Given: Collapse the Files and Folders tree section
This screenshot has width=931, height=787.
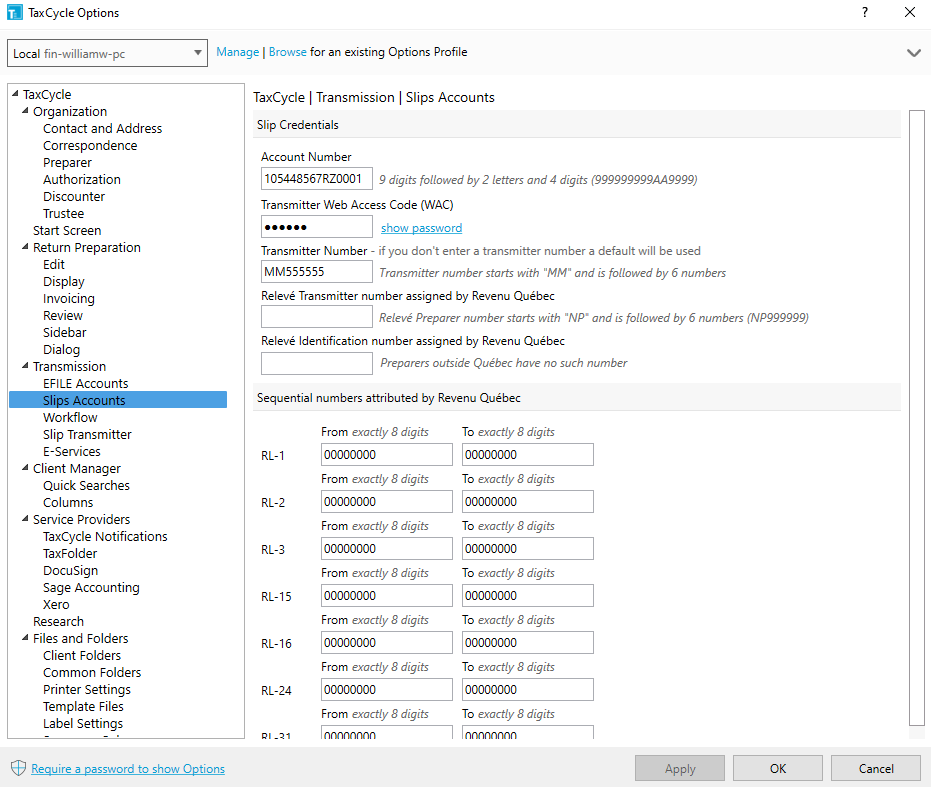Looking at the screenshot, I should (25, 638).
